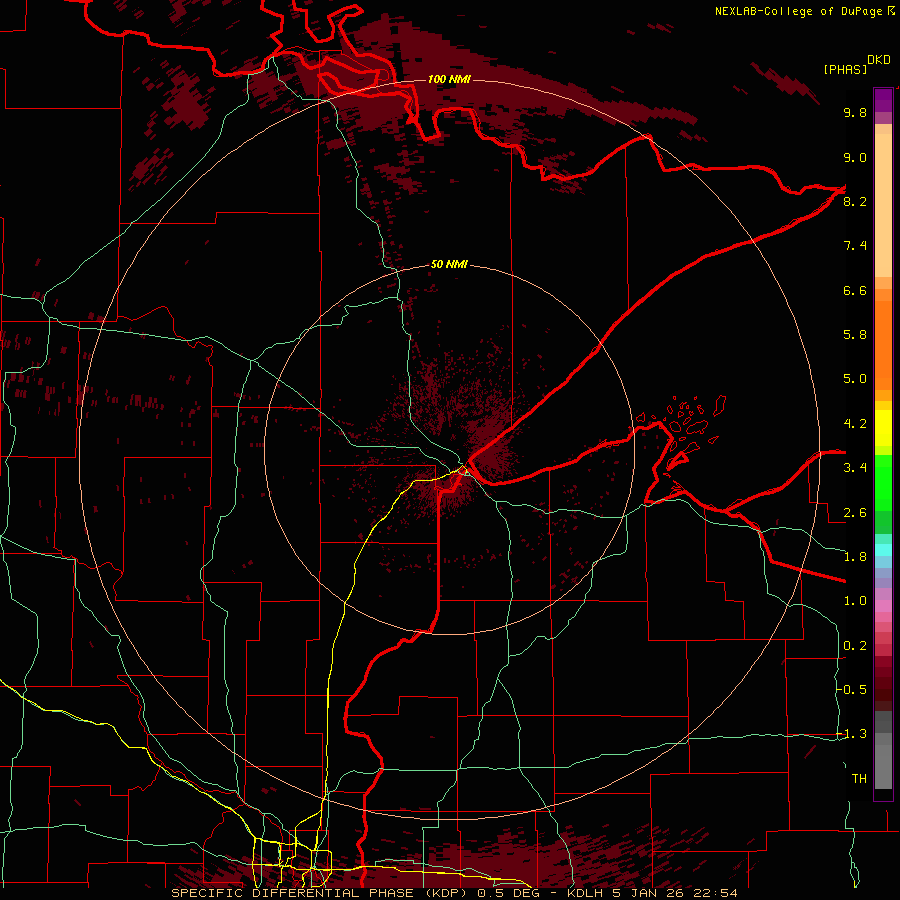Click the 5.8 legend value

[x=855, y=335]
